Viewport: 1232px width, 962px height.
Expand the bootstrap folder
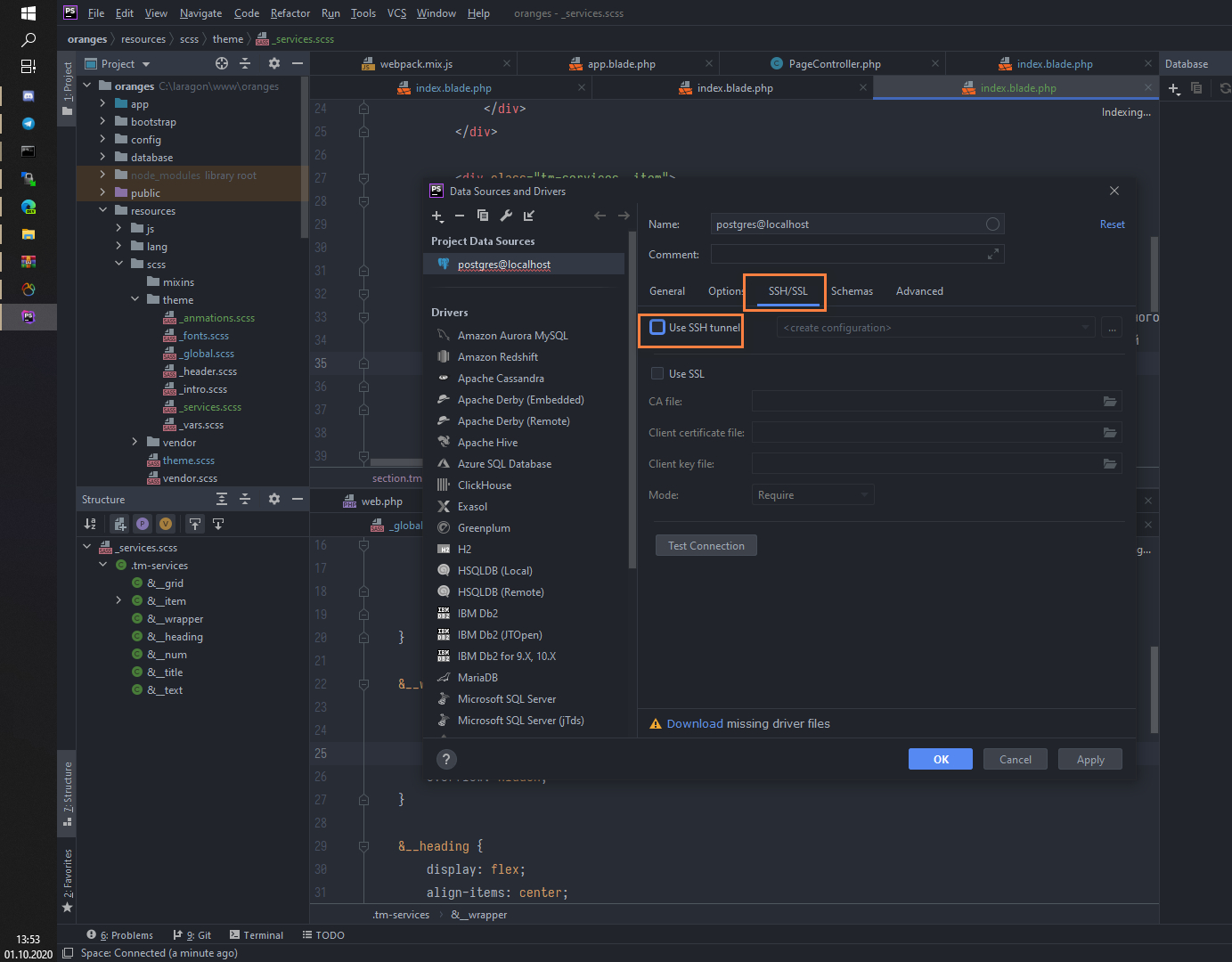pos(102,121)
